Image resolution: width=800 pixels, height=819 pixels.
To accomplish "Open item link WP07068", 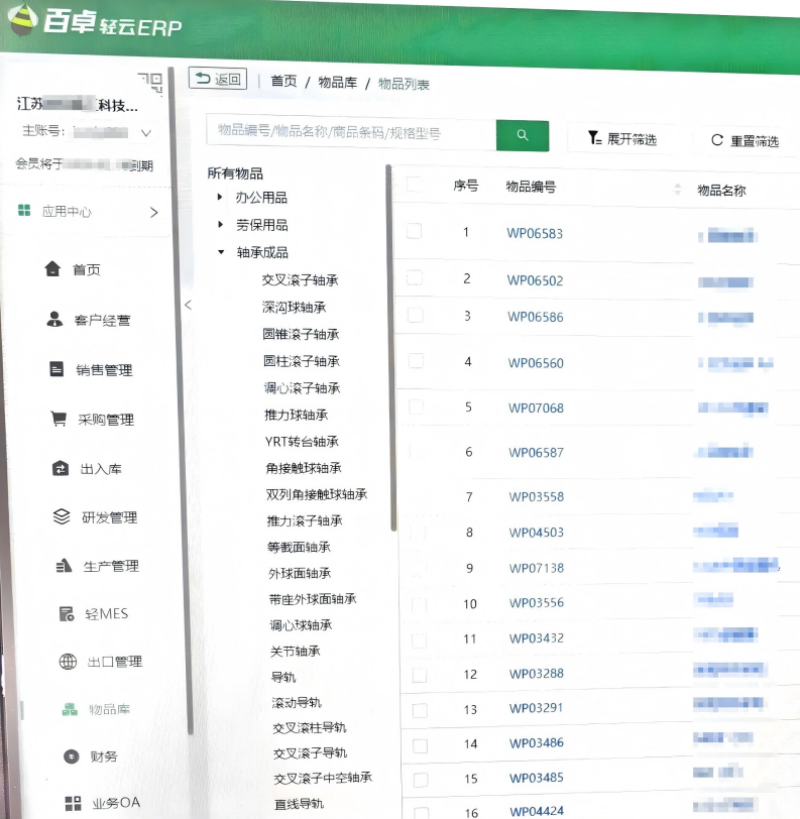I will coord(536,408).
